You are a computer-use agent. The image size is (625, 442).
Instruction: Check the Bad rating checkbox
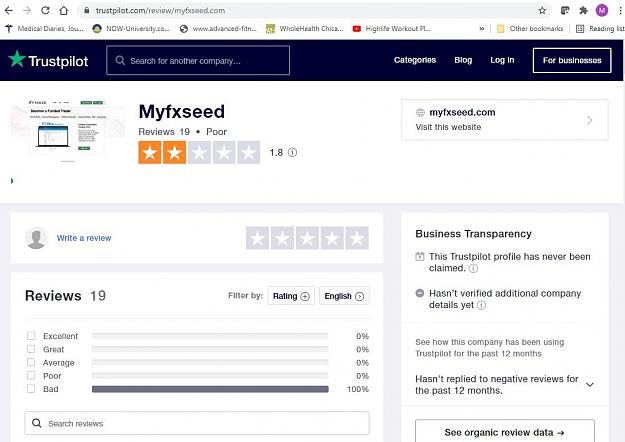pos(31,389)
